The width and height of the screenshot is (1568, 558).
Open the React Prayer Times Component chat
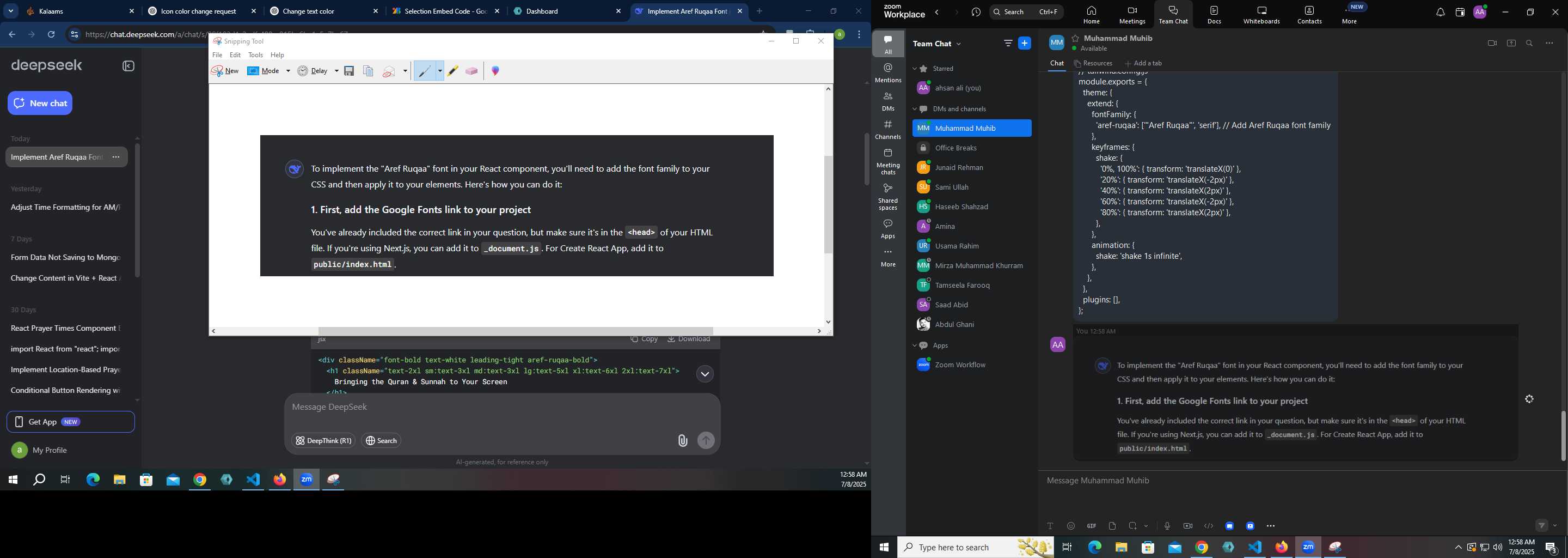click(66, 329)
